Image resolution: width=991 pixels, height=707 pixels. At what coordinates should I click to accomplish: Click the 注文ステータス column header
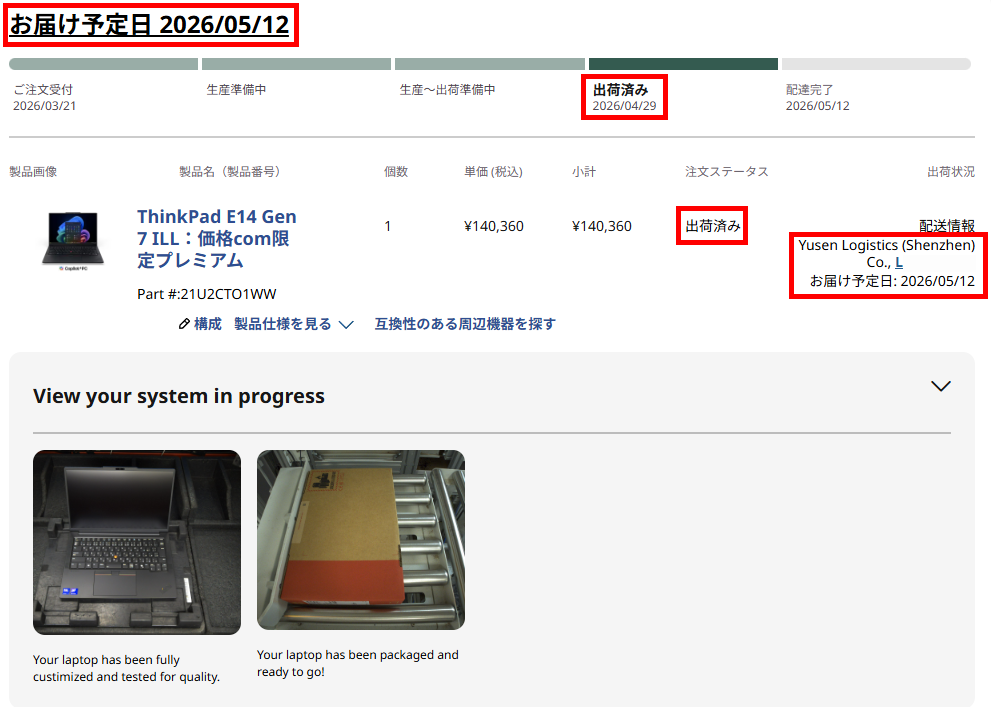[727, 172]
